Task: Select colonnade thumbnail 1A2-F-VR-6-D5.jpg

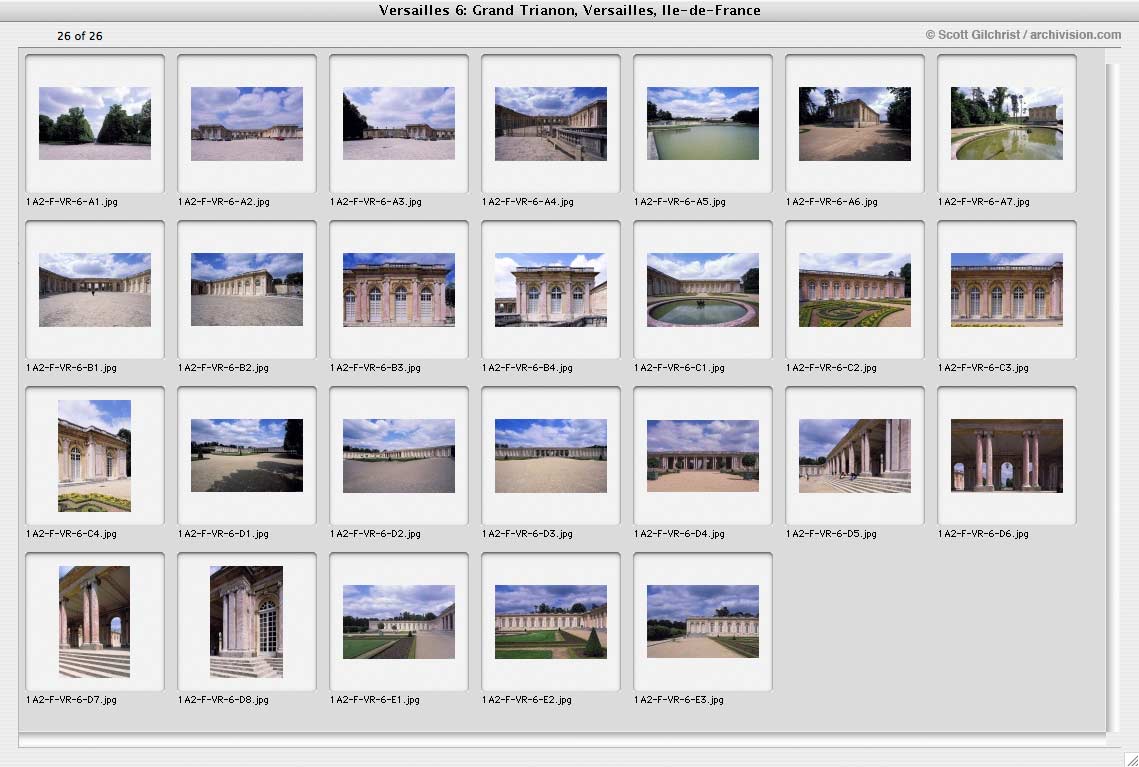Action: click(x=855, y=455)
